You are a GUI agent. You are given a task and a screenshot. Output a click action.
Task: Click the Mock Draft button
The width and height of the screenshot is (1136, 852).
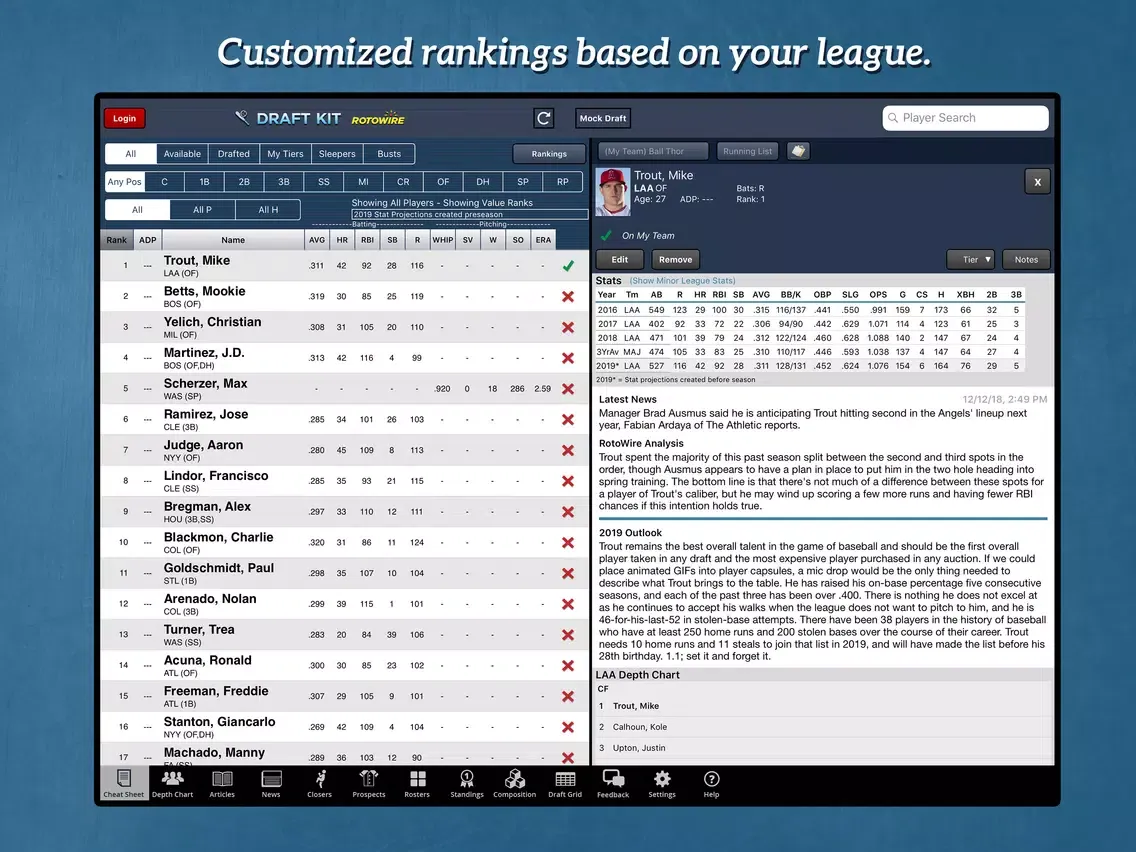(603, 118)
